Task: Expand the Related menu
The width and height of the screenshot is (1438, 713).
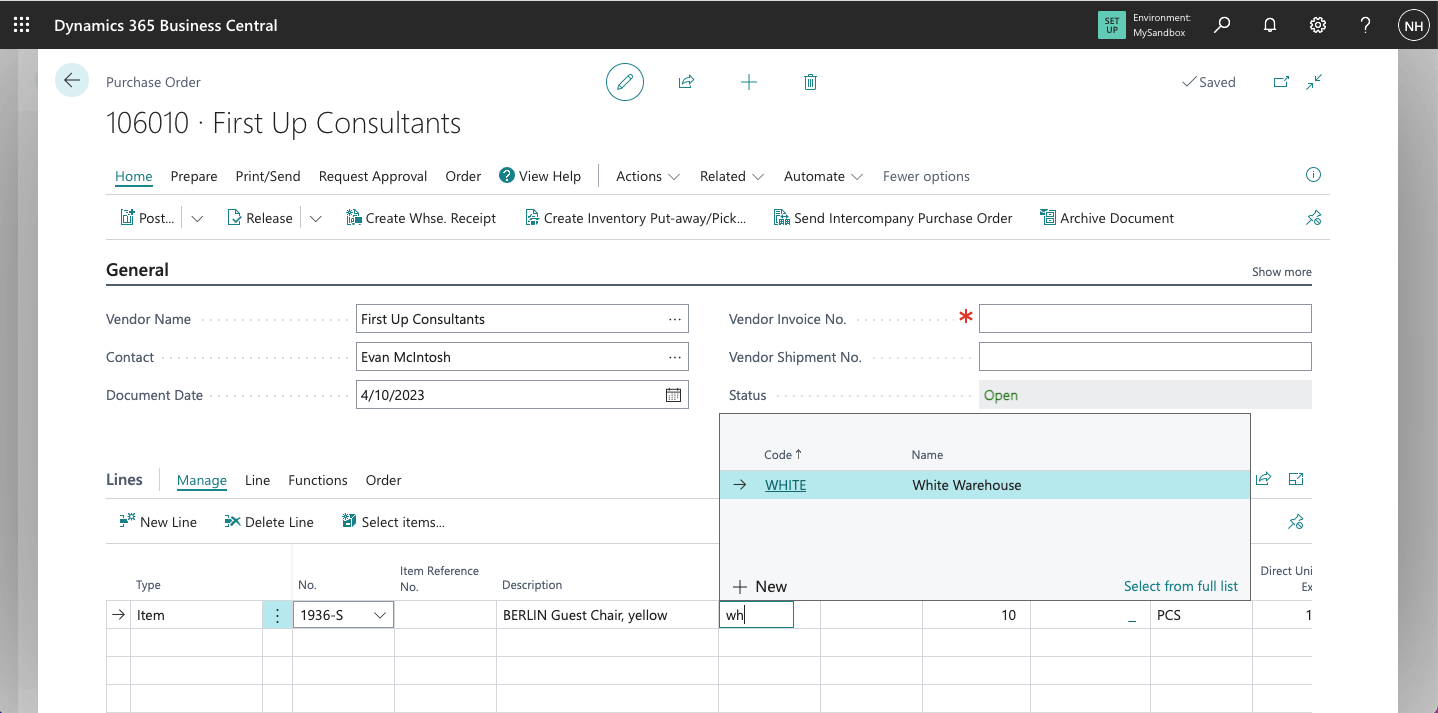Action: point(731,176)
